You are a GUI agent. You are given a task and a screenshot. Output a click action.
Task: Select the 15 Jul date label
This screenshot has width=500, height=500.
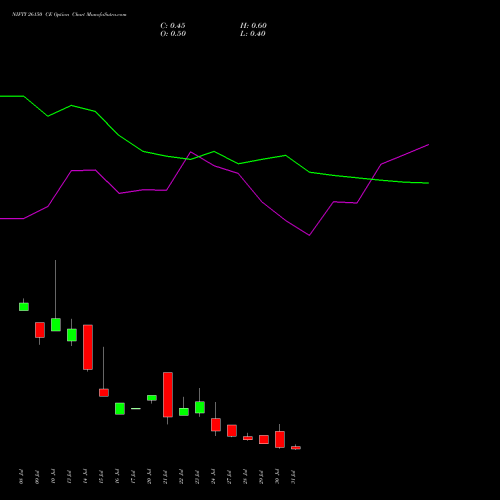coord(102,477)
